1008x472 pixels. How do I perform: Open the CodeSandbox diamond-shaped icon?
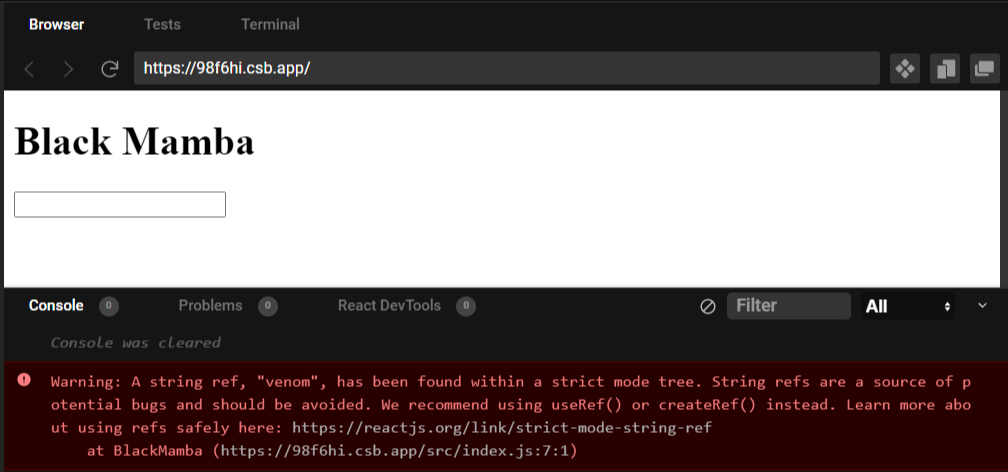coord(904,68)
